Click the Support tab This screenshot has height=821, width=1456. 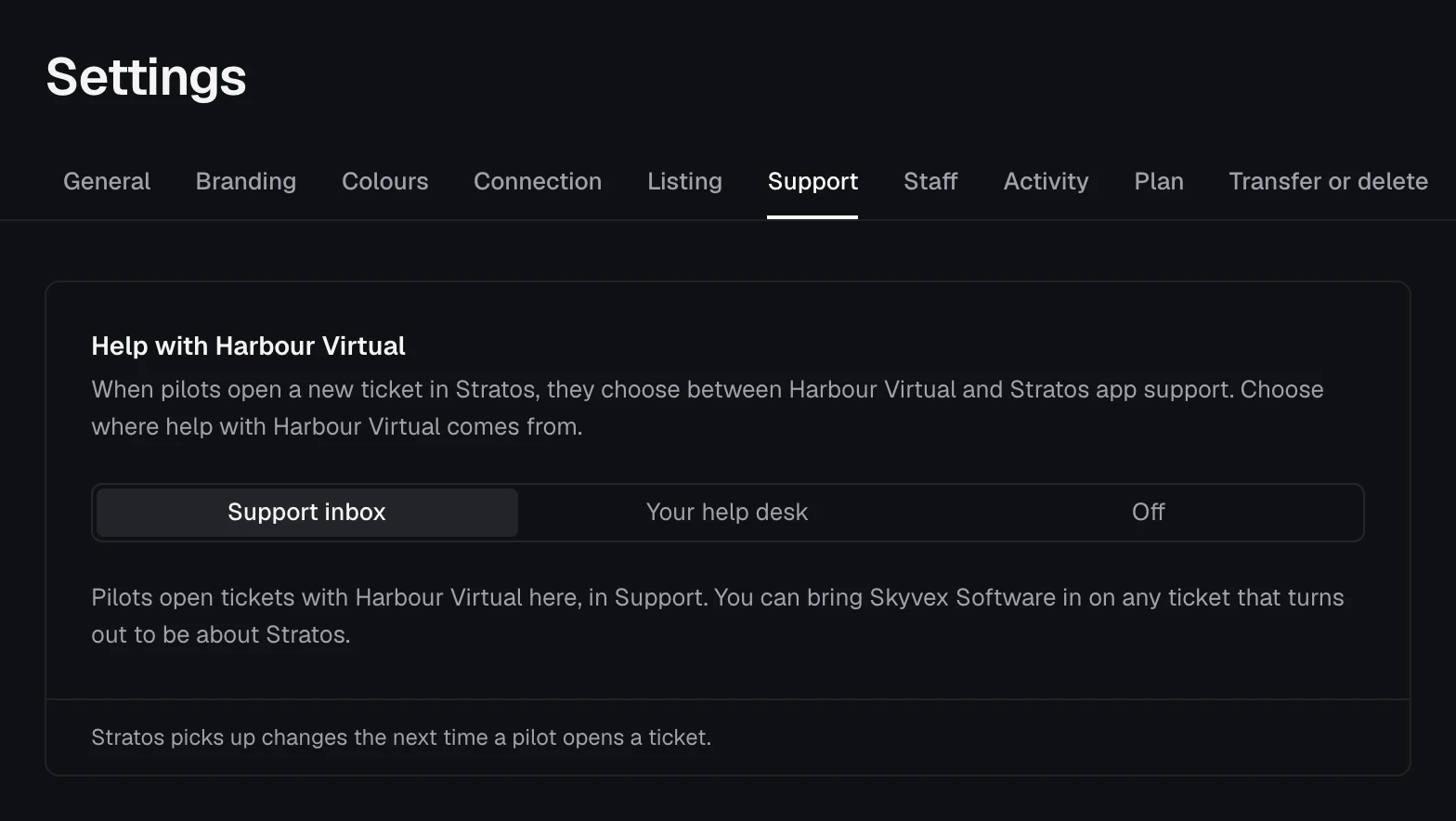[812, 181]
